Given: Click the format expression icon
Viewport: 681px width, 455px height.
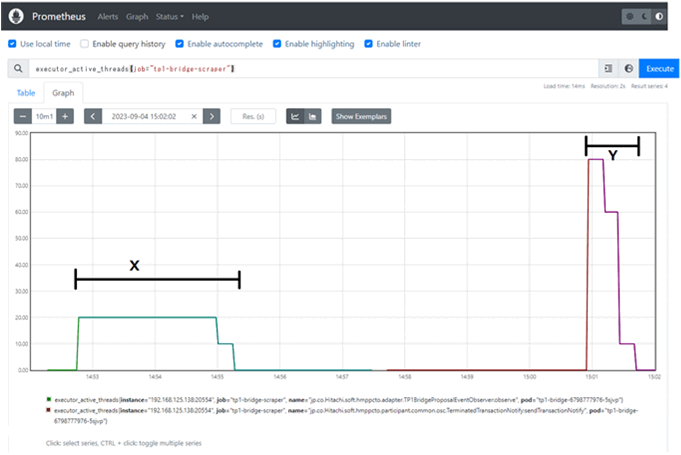Looking at the screenshot, I should point(607,68).
